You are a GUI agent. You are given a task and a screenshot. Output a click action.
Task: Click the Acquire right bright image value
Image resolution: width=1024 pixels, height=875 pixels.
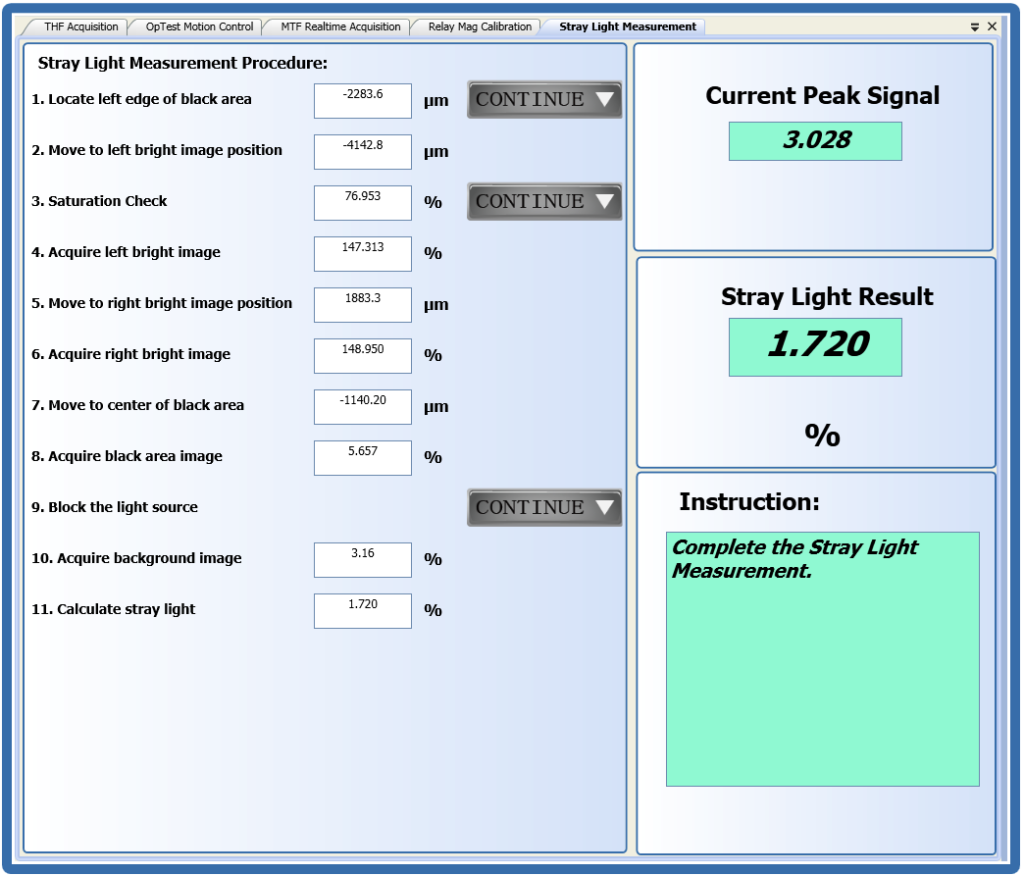pos(362,354)
